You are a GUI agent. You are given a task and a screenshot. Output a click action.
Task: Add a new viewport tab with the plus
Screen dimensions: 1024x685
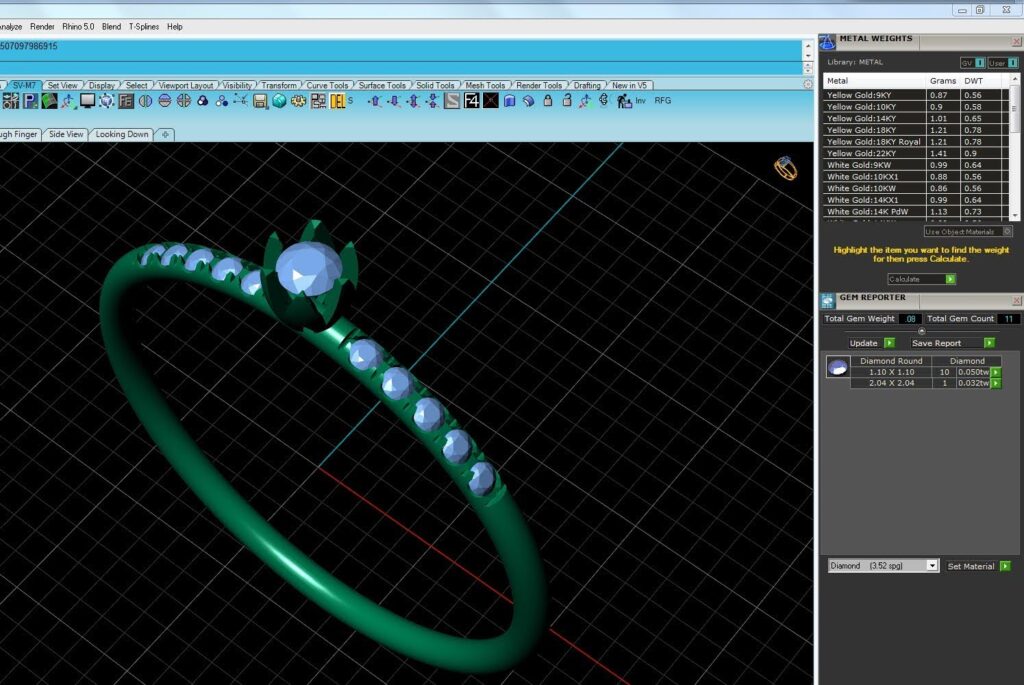pyautogui.click(x=165, y=135)
